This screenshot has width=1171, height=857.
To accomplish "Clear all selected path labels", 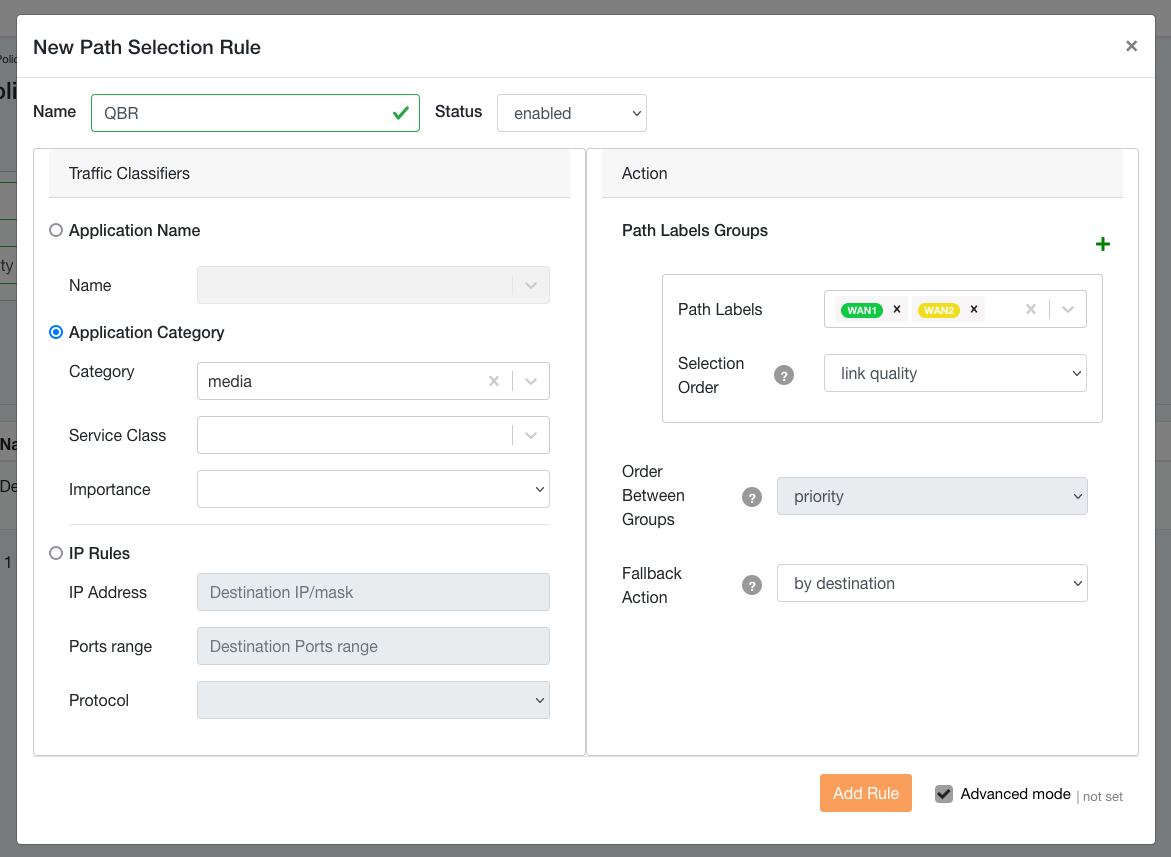I will (1030, 310).
